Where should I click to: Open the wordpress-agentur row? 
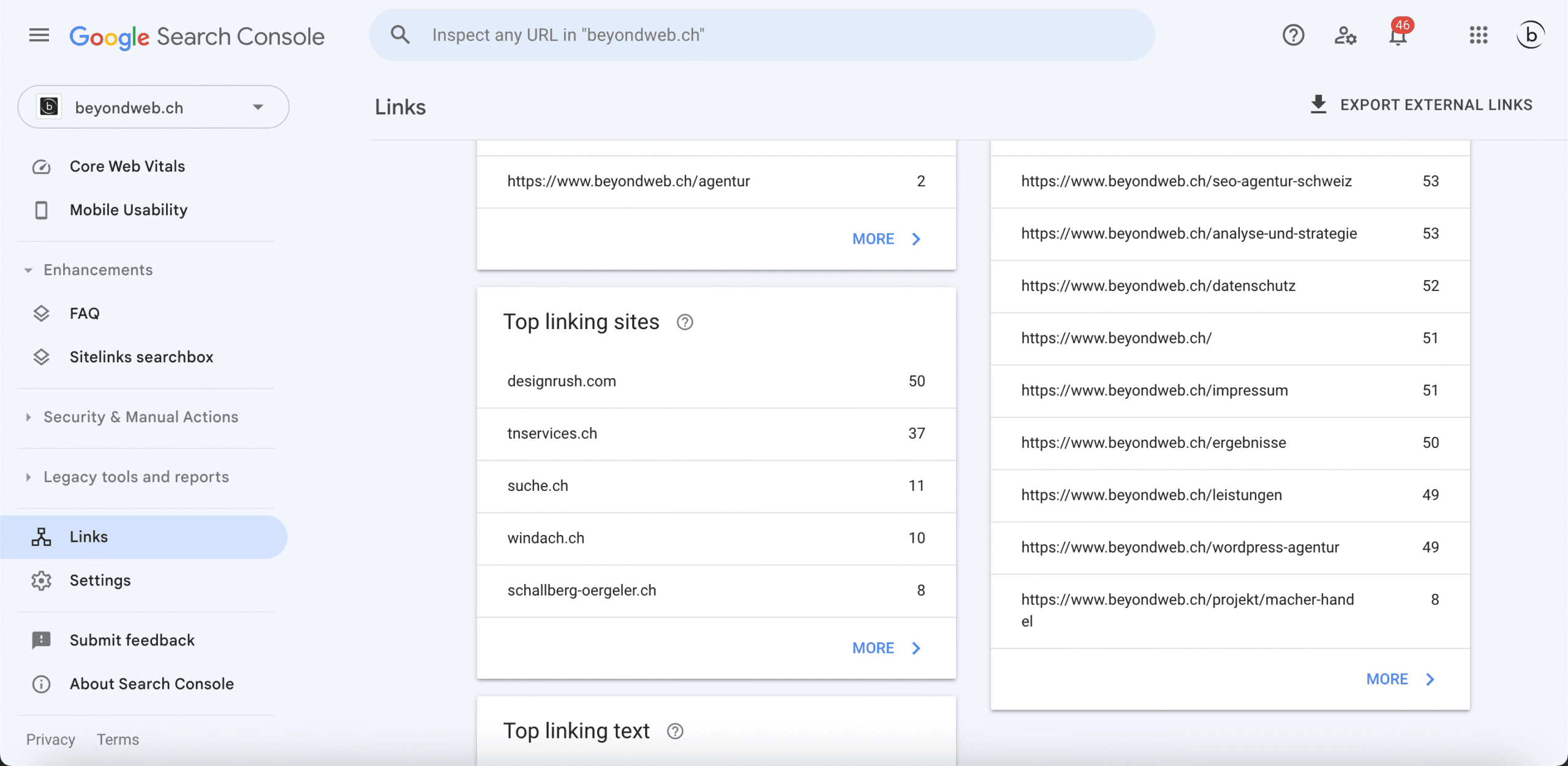point(1230,548)
